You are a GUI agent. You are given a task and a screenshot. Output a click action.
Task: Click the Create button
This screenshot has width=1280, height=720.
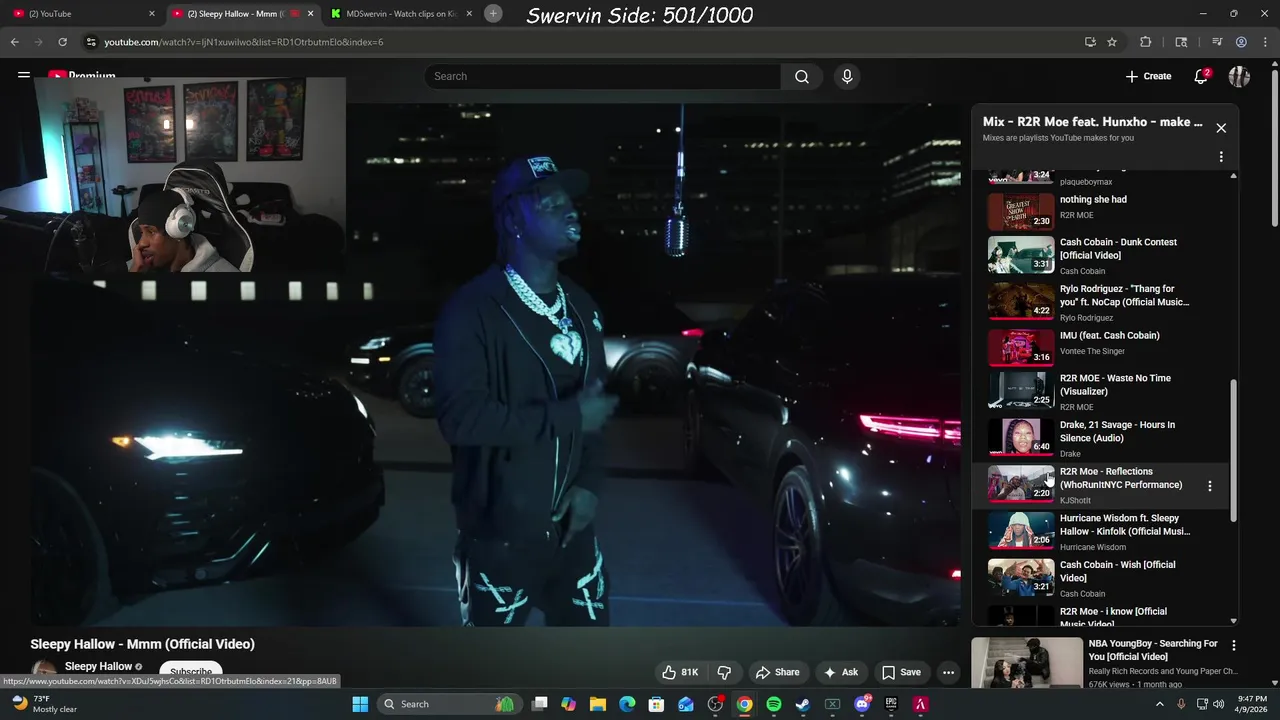tap(1148, 76)
